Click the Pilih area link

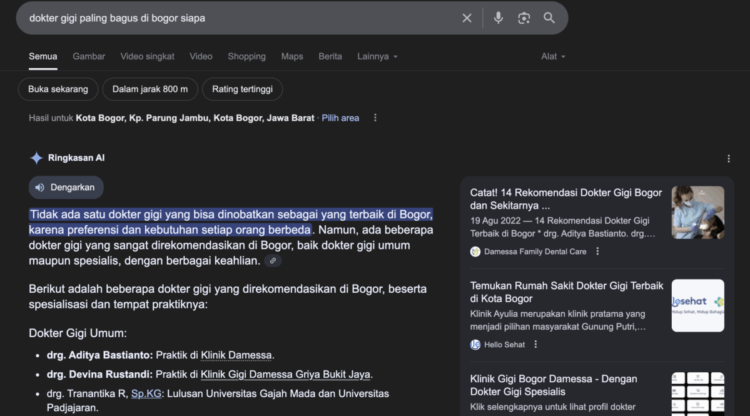[x=340, y=118]
